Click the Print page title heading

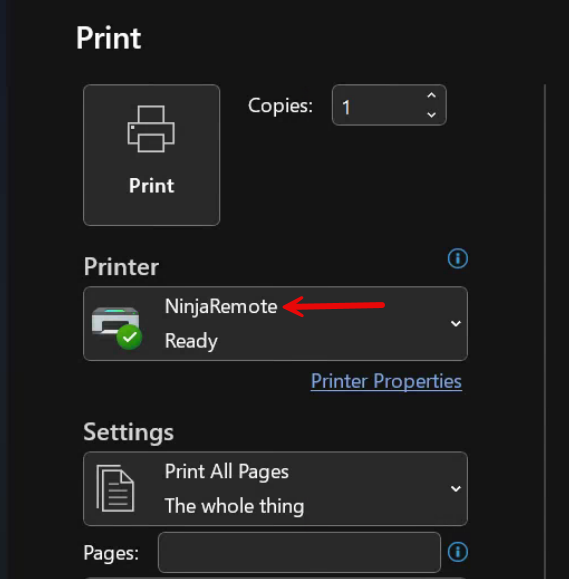pyautogui.click(x=108, y=38)
